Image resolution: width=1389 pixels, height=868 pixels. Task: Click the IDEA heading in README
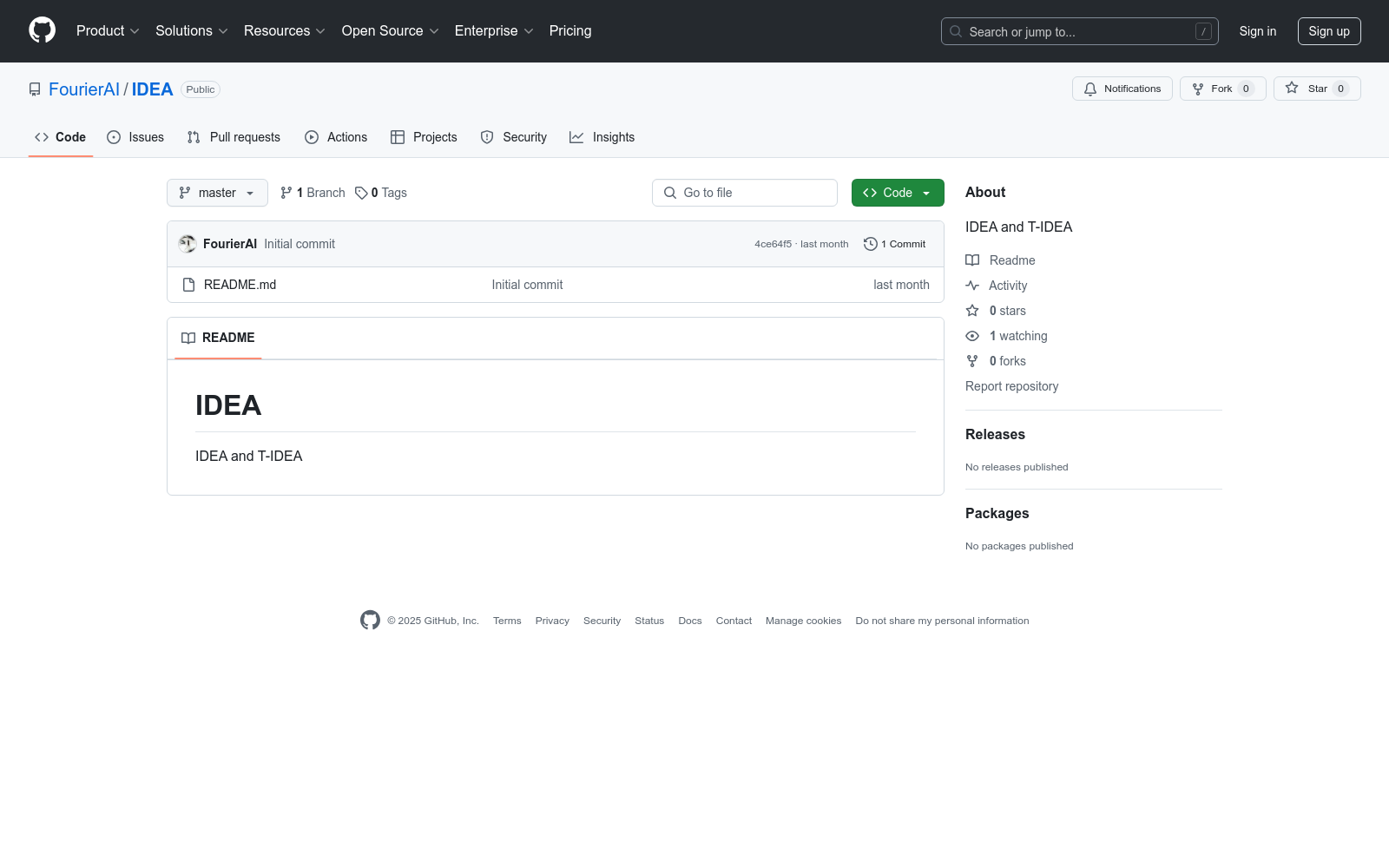(228, 405)
